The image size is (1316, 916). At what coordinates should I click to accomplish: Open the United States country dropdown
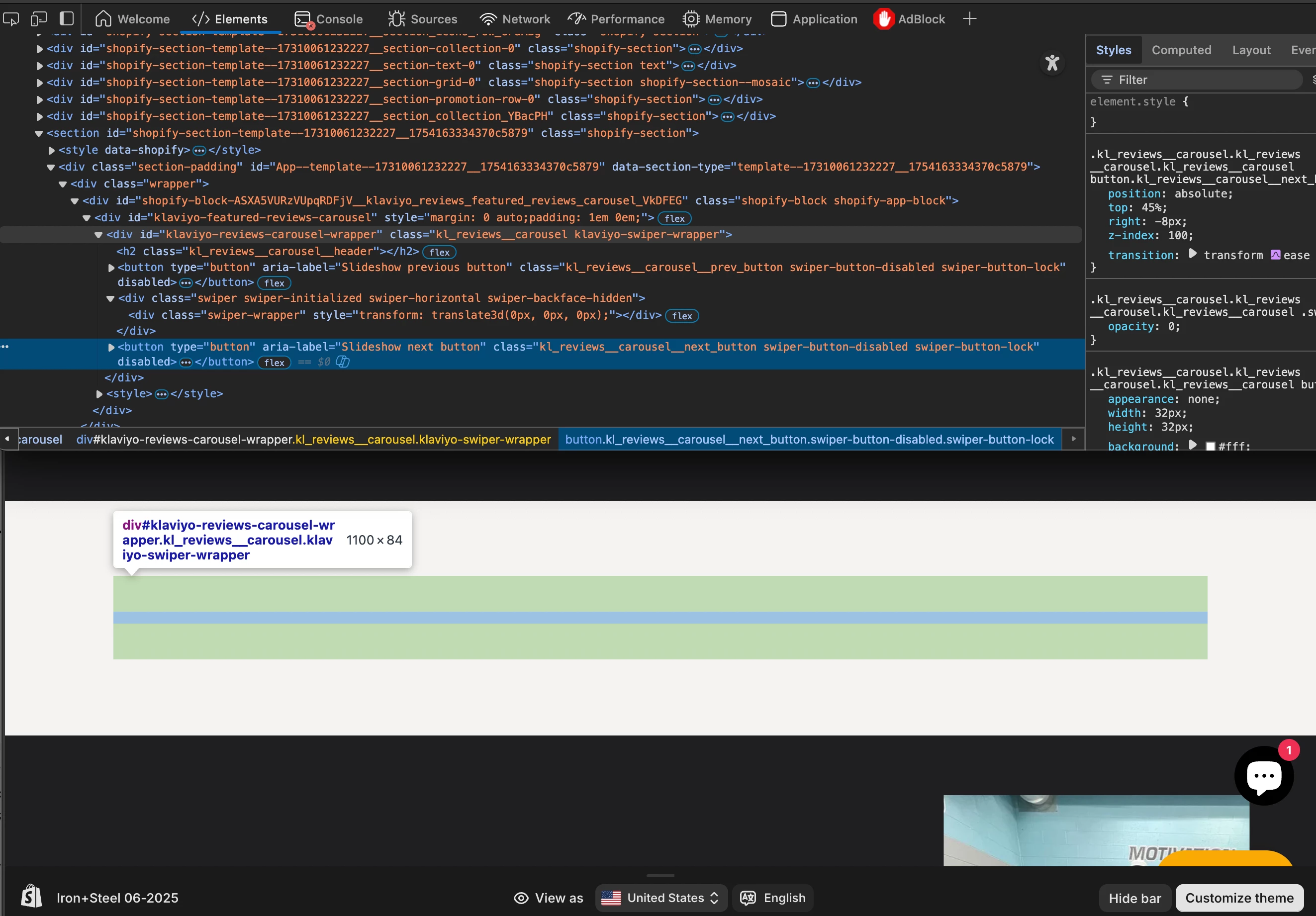(x=661, y=898)
